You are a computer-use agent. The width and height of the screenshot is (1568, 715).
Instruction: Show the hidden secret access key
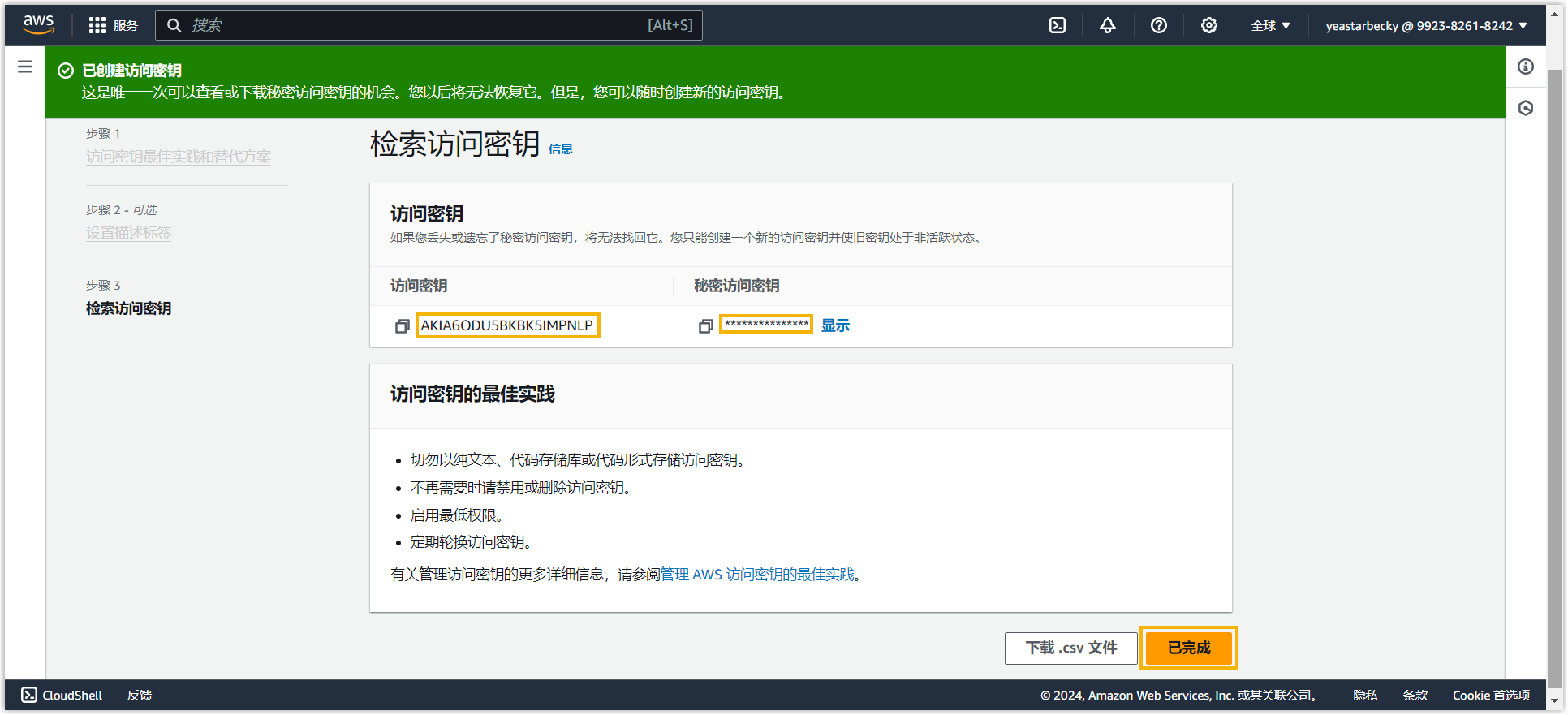click(835, 325)
